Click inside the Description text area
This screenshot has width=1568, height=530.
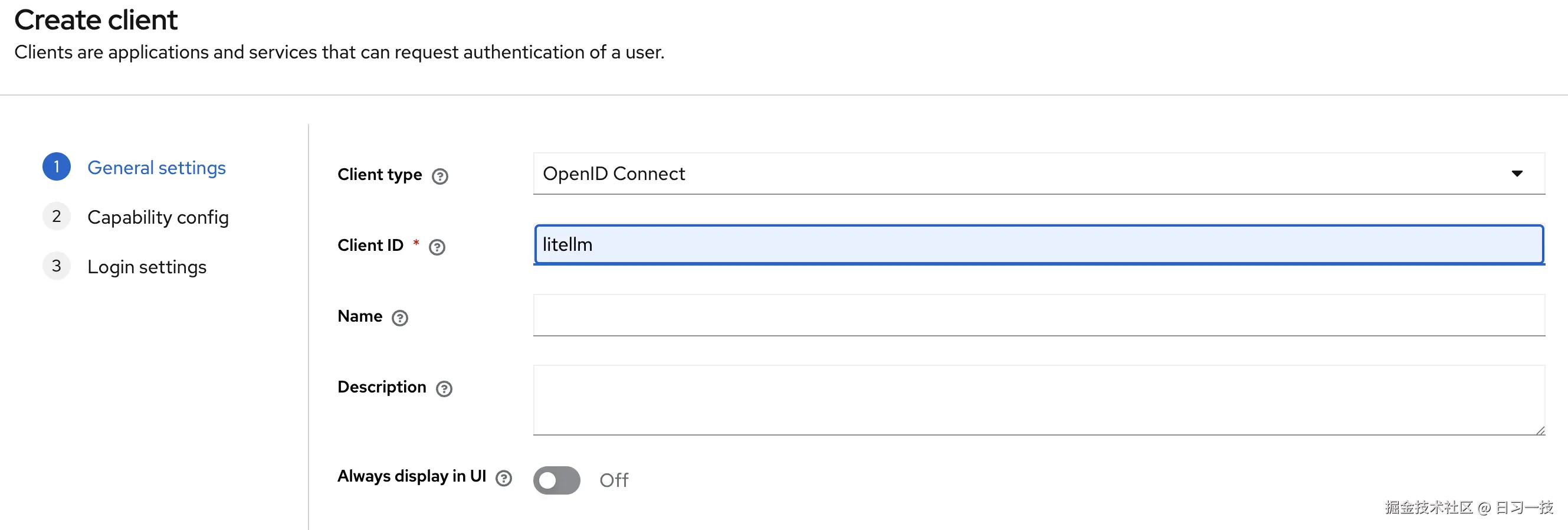1038,400
